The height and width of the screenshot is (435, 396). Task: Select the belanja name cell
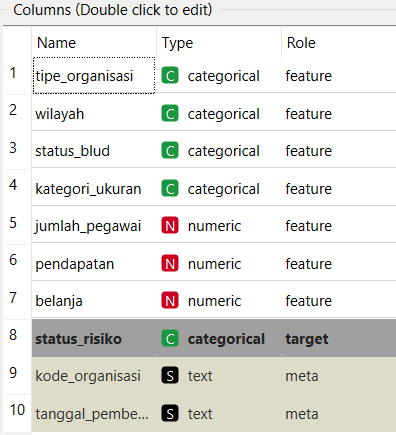pos(94,300)
